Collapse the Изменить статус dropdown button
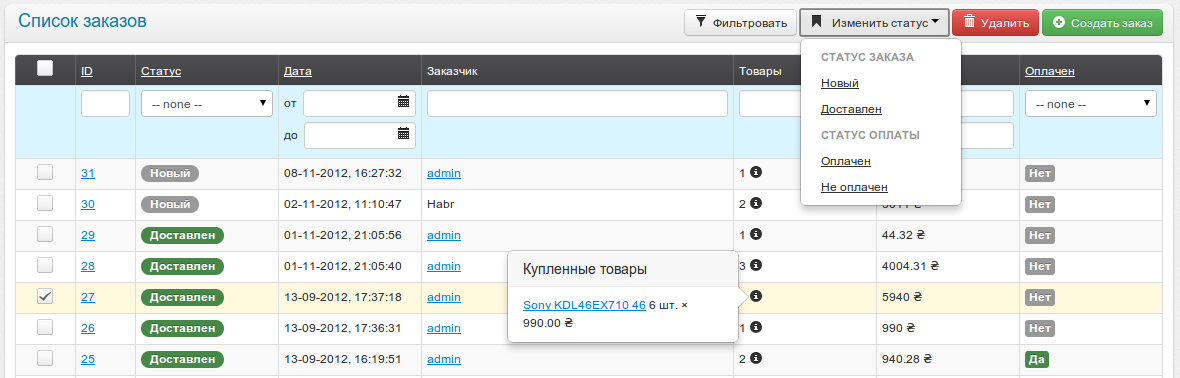Viewport: 1180px width, 378px height. click(x=874, y=23)
